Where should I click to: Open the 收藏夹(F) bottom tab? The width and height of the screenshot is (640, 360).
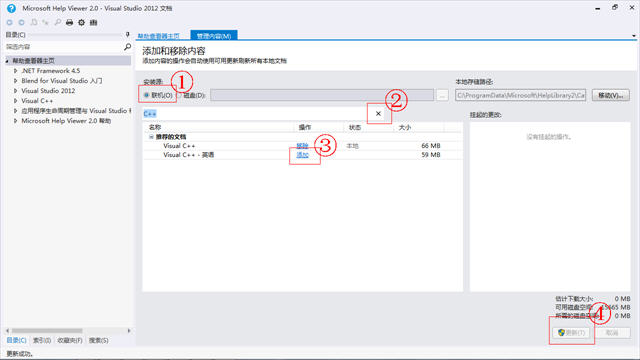click(70, 340)
